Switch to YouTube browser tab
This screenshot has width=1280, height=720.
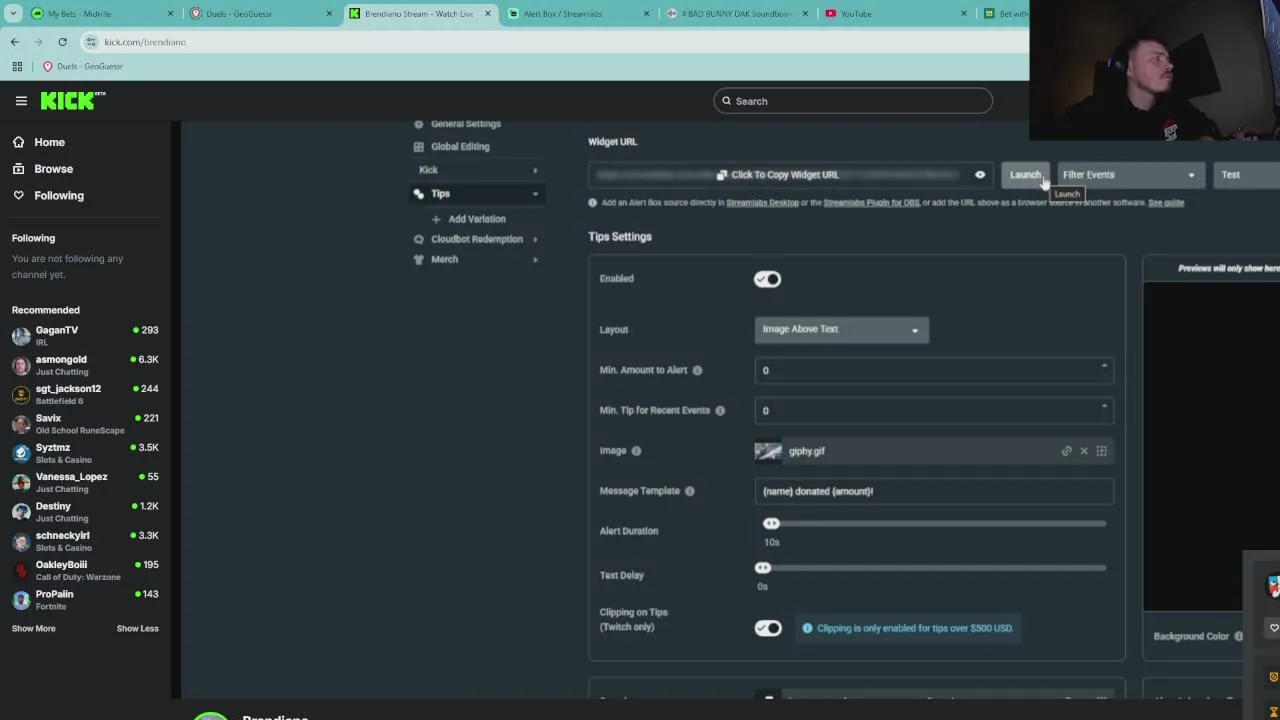(894, 14)
